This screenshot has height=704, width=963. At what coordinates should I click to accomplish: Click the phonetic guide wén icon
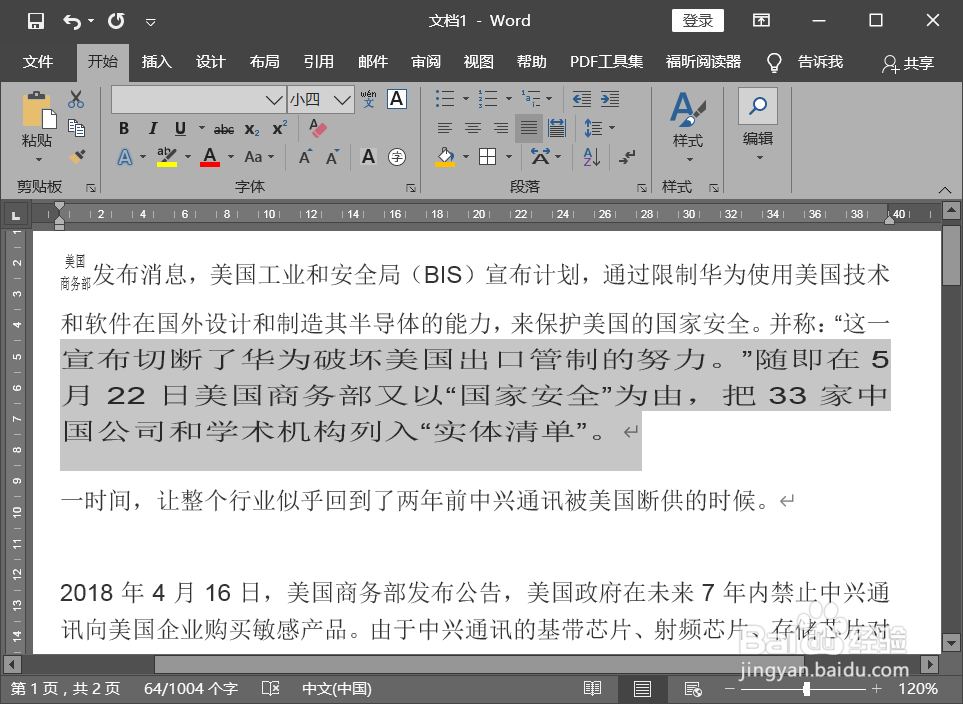tap(368, 99)
